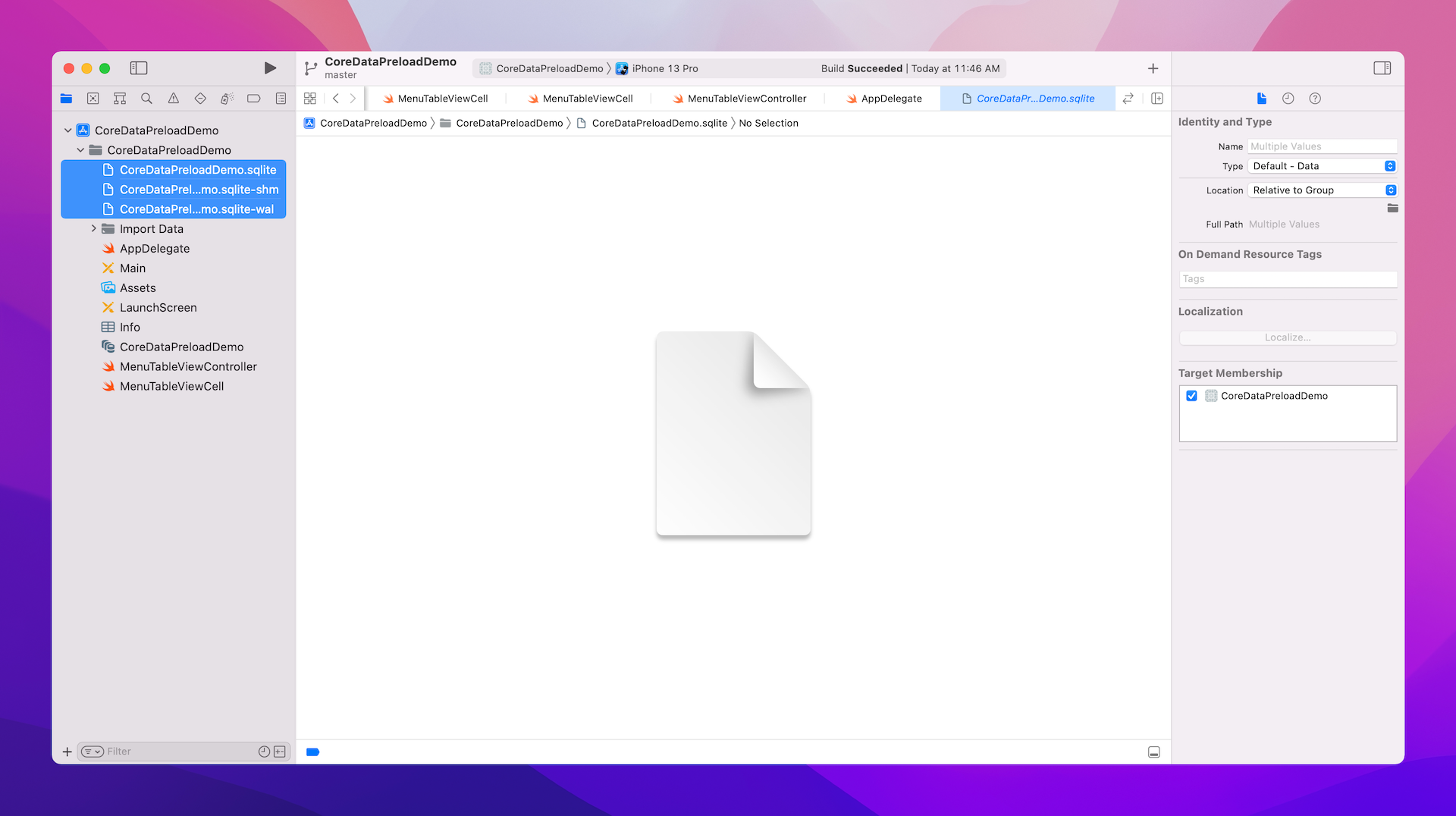1456x816 pixels.
Task: Hide the inspectors panel
Action: (x=1382, y=68)
